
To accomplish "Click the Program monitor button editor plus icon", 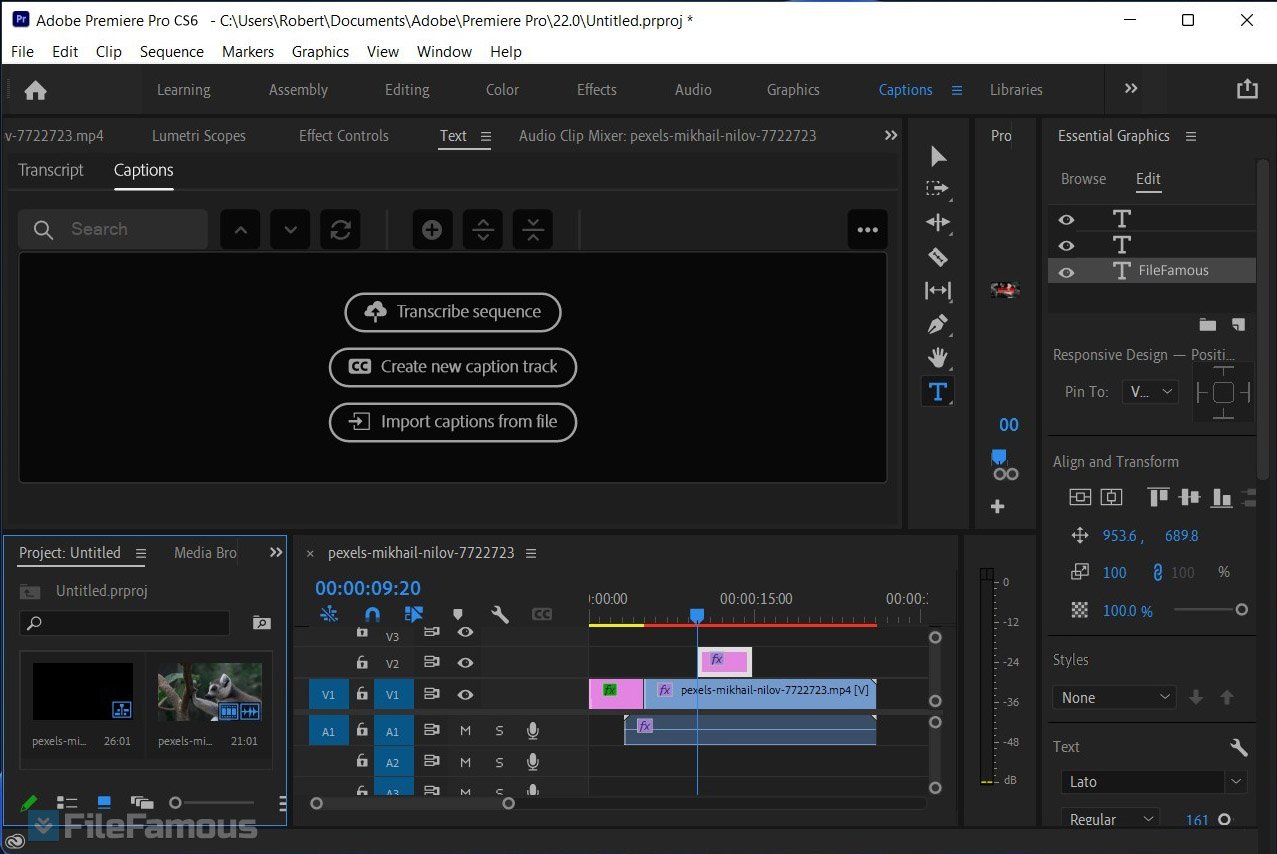I will click(x=997, y=507).
